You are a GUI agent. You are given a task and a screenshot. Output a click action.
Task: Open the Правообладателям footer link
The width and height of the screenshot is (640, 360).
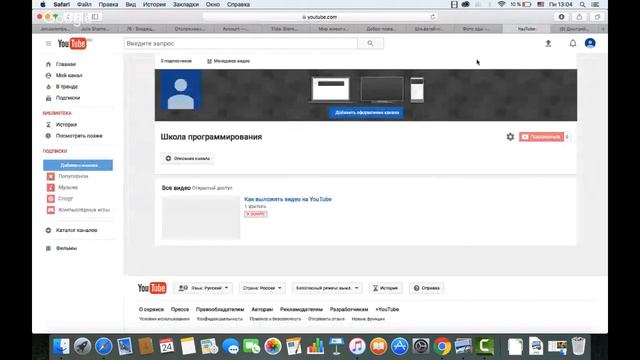[220, 309]
